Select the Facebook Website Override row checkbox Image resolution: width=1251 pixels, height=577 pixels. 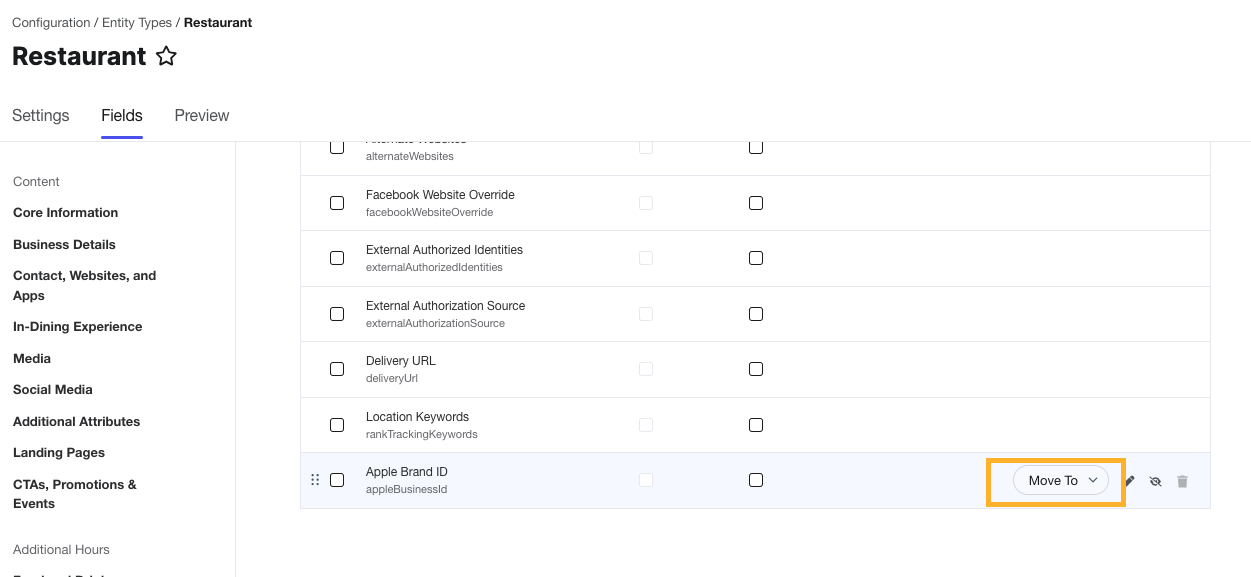[x=337, y=203]
